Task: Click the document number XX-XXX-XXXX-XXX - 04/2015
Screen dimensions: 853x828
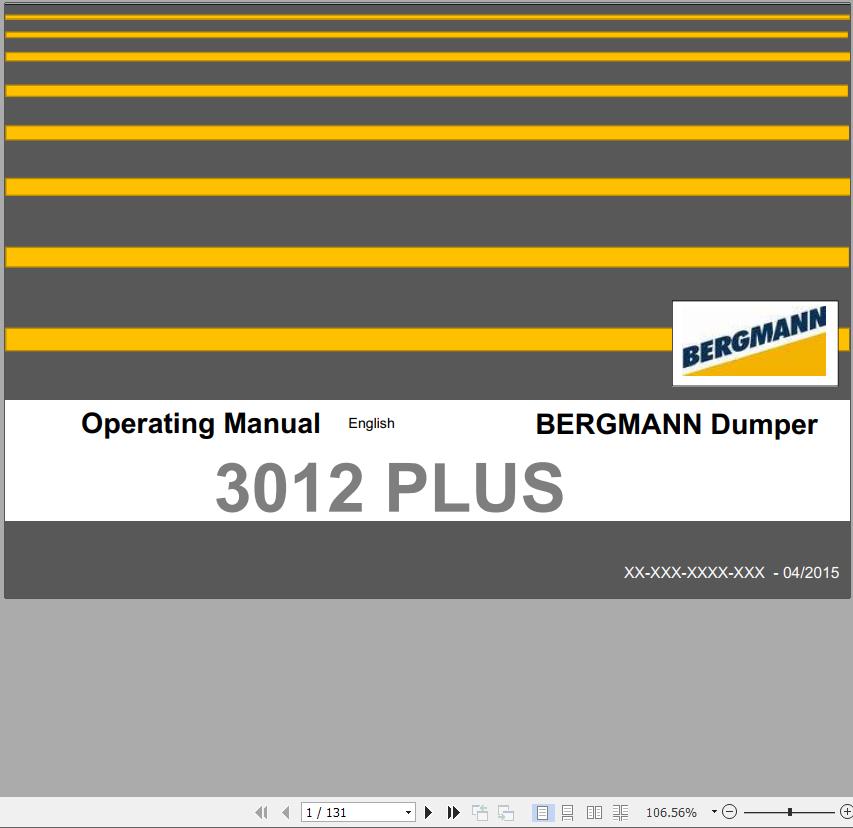Action: (731, 572)
